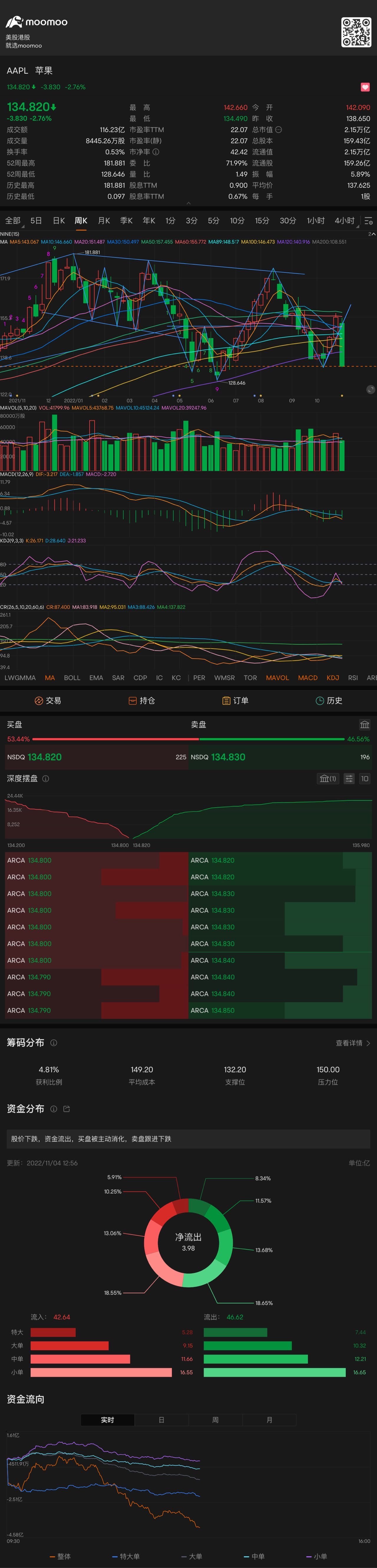The width and height of the screenshot is (377, 1568).
Task: Toggle 小单 line in flow legend
Action: point(317,1557)
